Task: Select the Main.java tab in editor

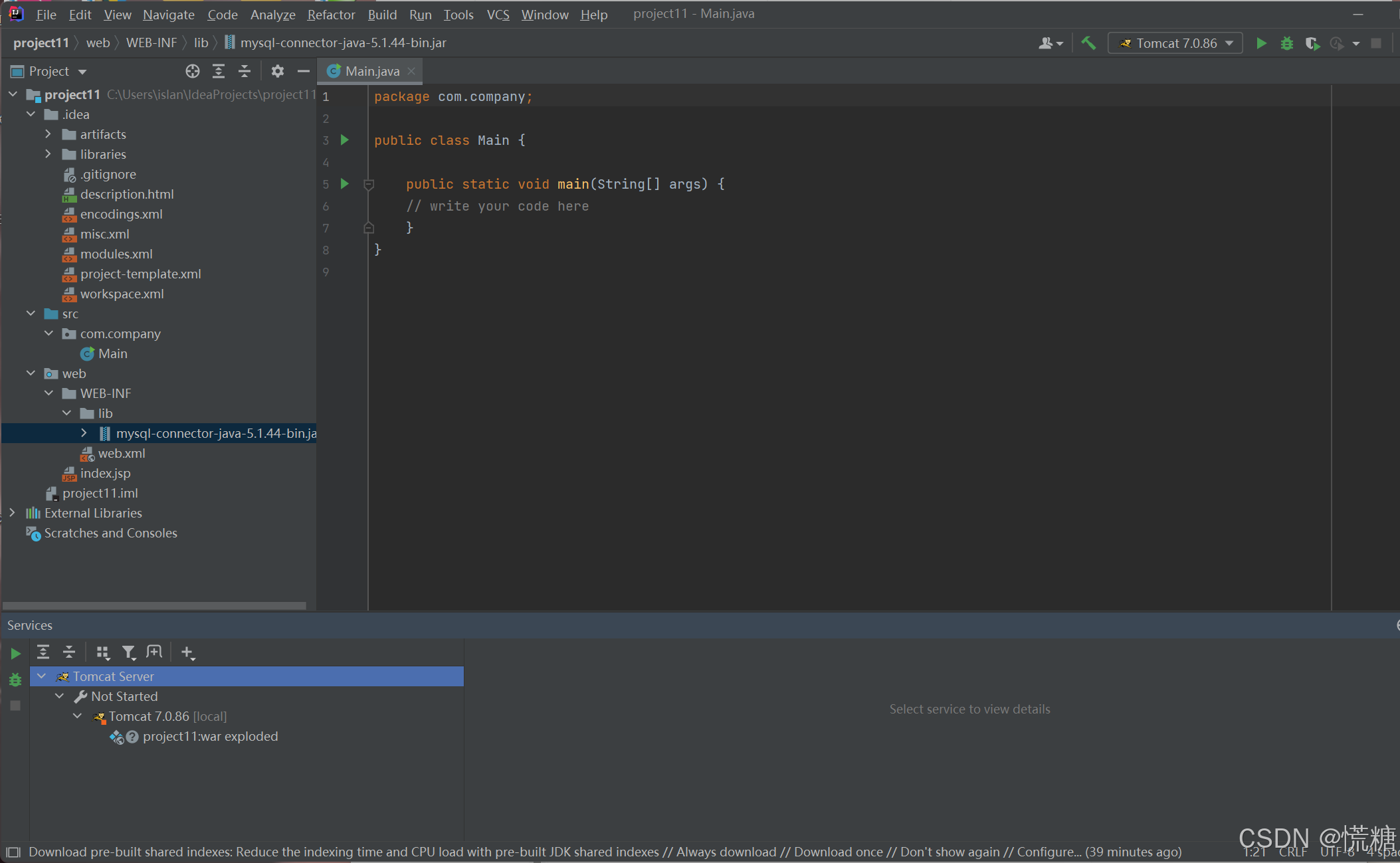Action: [370, 70]
